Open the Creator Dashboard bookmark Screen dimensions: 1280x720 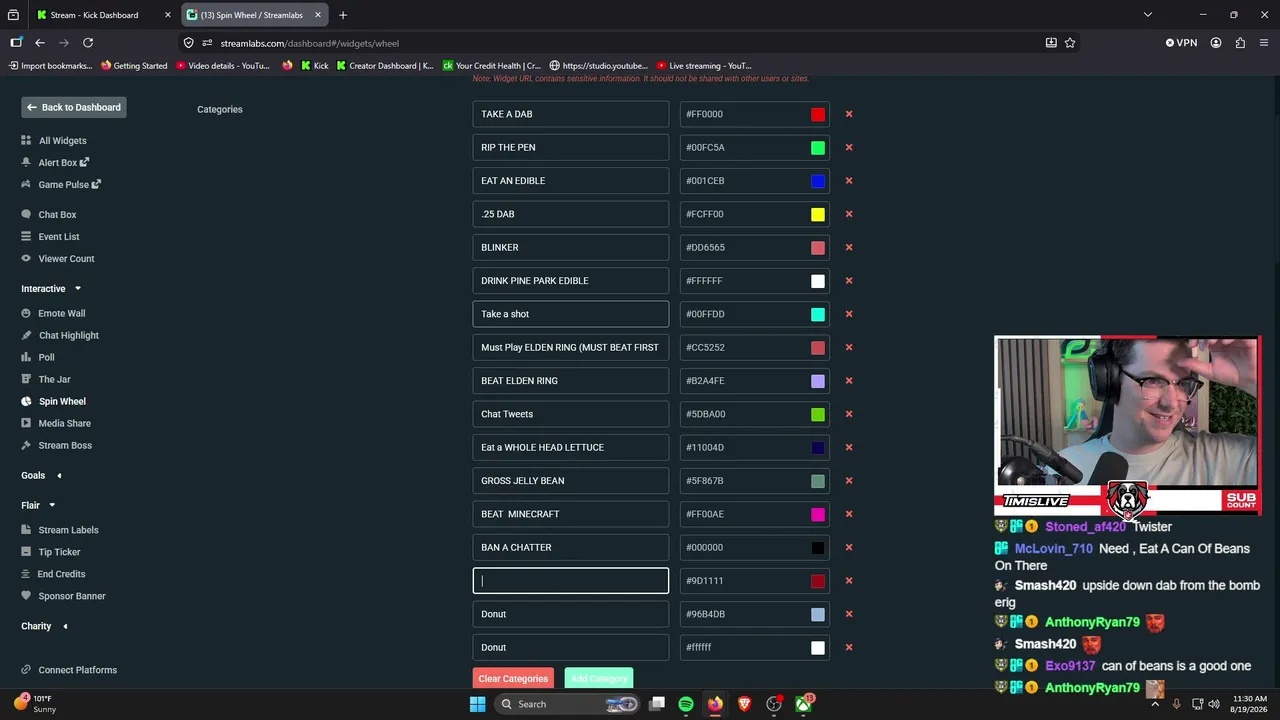click(385, 66)
